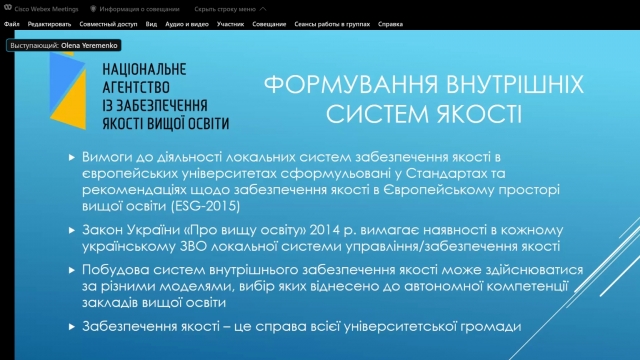Click the bullet starting Забезпечення якості – це справа

click(x=302, y=326)
